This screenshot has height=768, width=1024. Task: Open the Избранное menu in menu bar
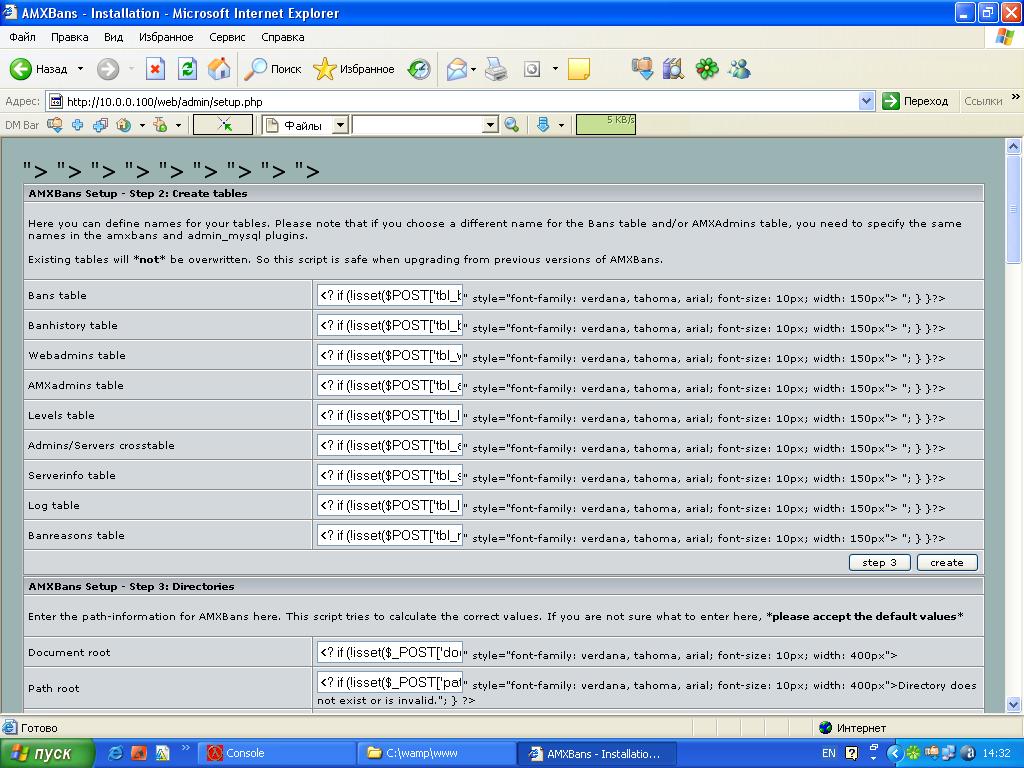(x=166, y=37)
